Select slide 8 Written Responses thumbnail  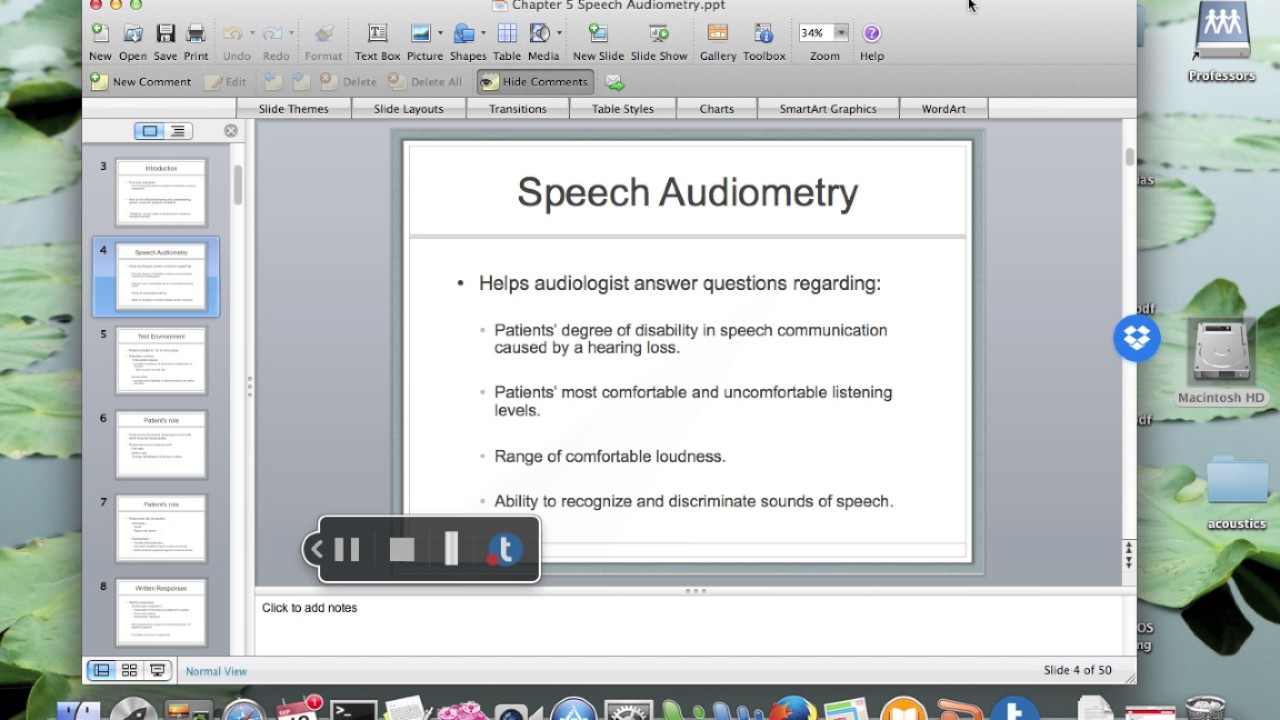(161, 612)
